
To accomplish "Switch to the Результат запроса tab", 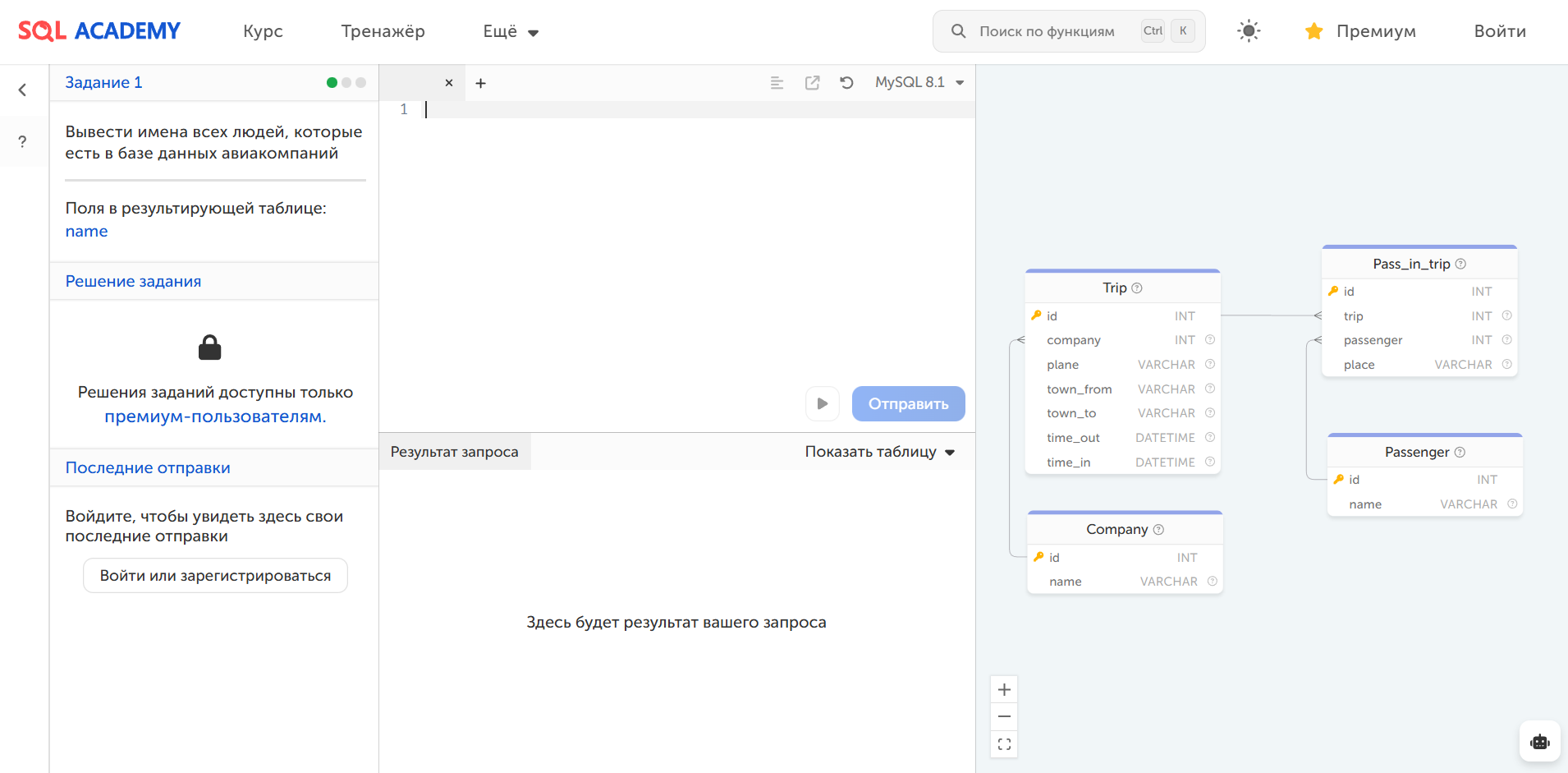I will 454,452.
